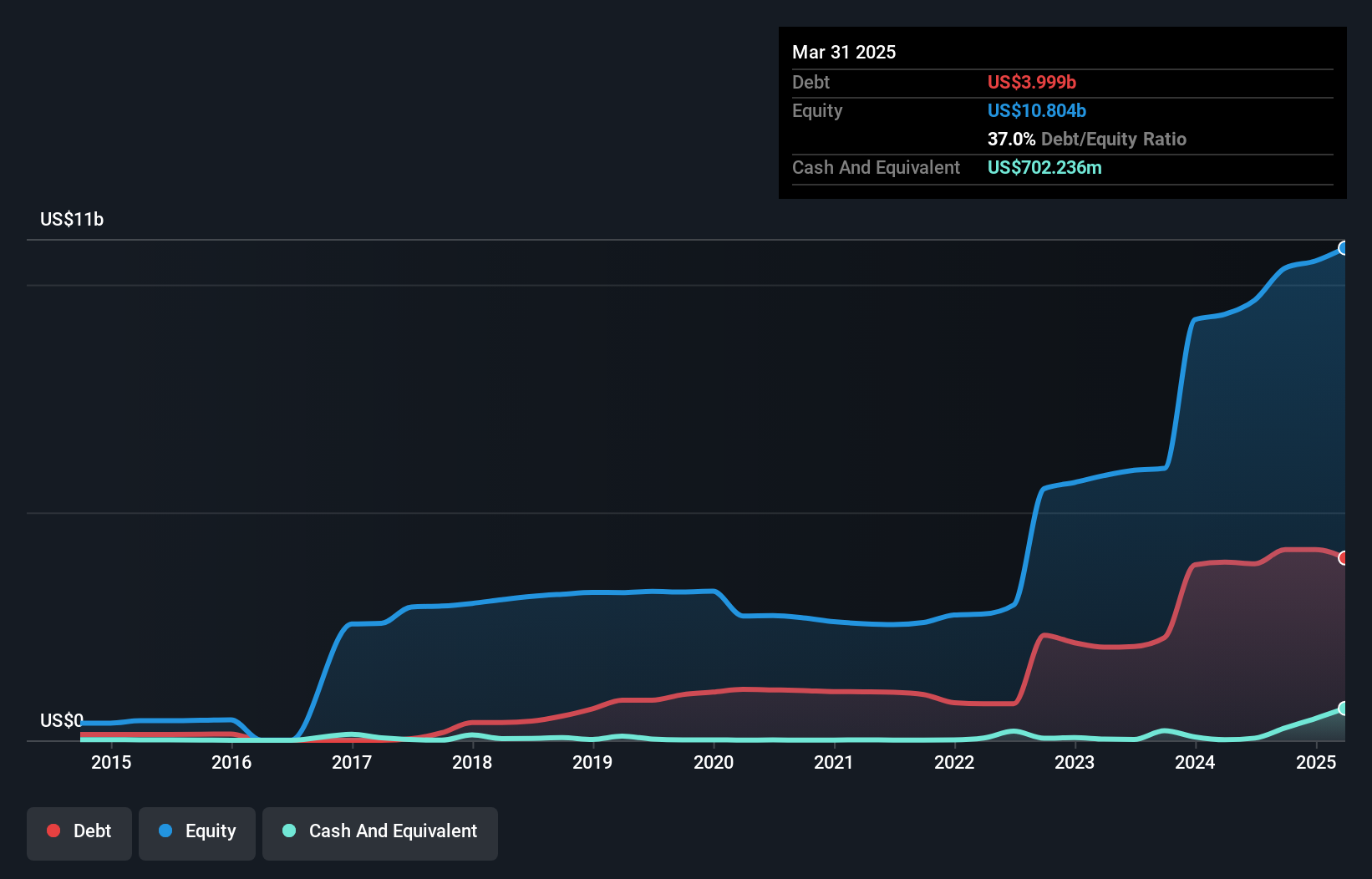Select the Equity endpoint marker on chart

pos(1344,248)
